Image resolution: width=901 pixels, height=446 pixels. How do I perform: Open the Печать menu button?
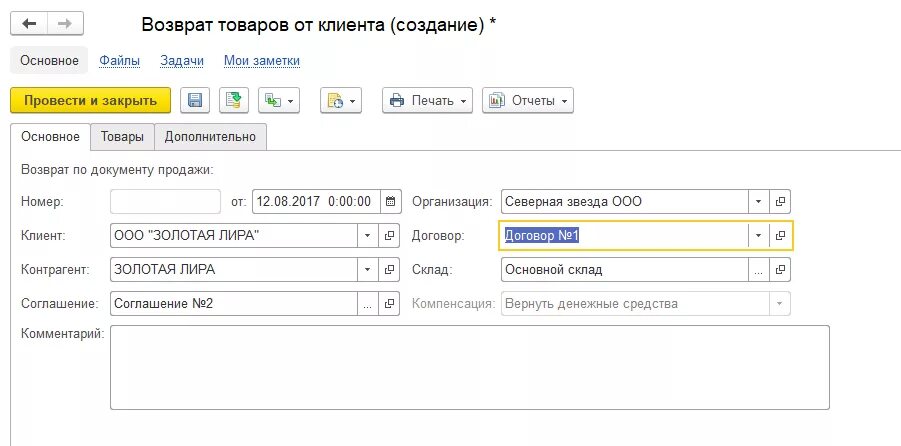click(x=428, y=101)
